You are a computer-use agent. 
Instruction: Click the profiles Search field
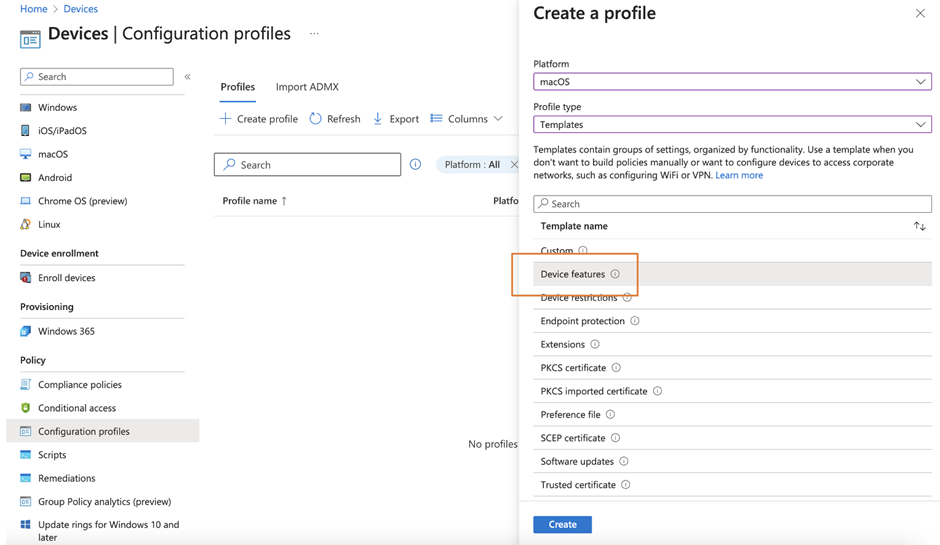pyautogui.click(x=308, y=164)
